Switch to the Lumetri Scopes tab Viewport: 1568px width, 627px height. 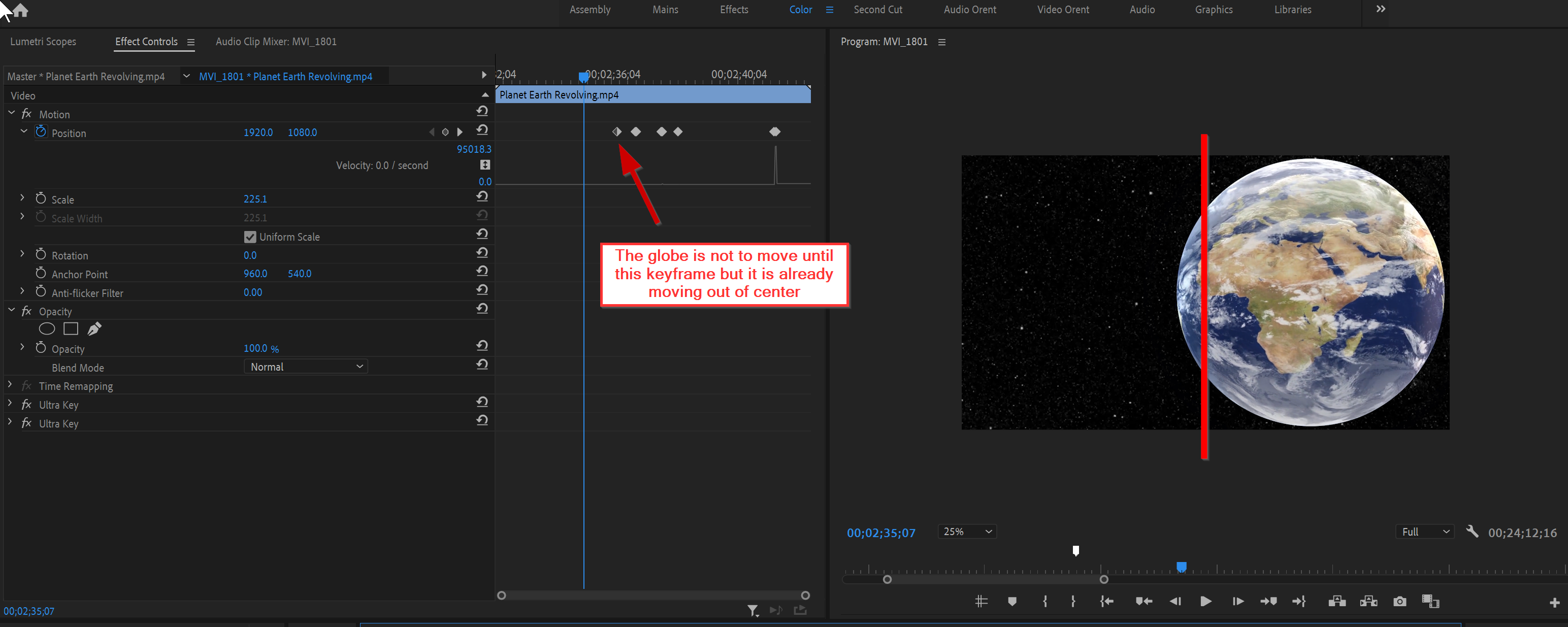tap(43, 42)
